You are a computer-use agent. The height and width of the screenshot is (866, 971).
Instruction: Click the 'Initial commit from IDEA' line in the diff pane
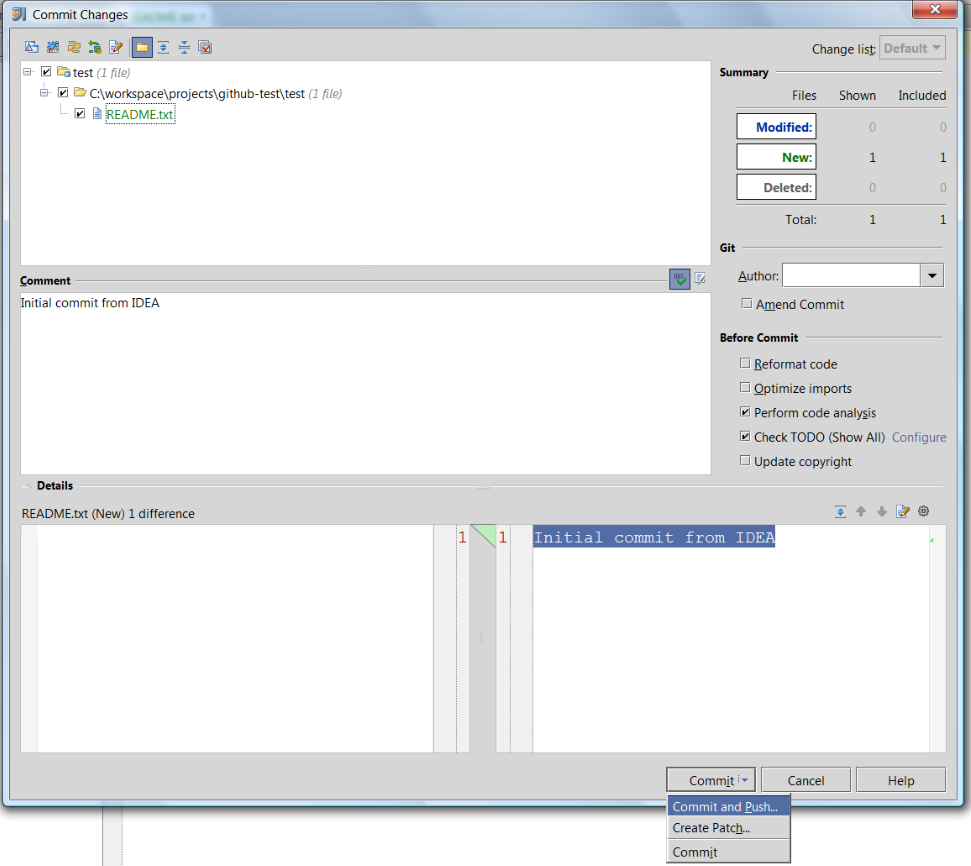click(x=654, y=537)
